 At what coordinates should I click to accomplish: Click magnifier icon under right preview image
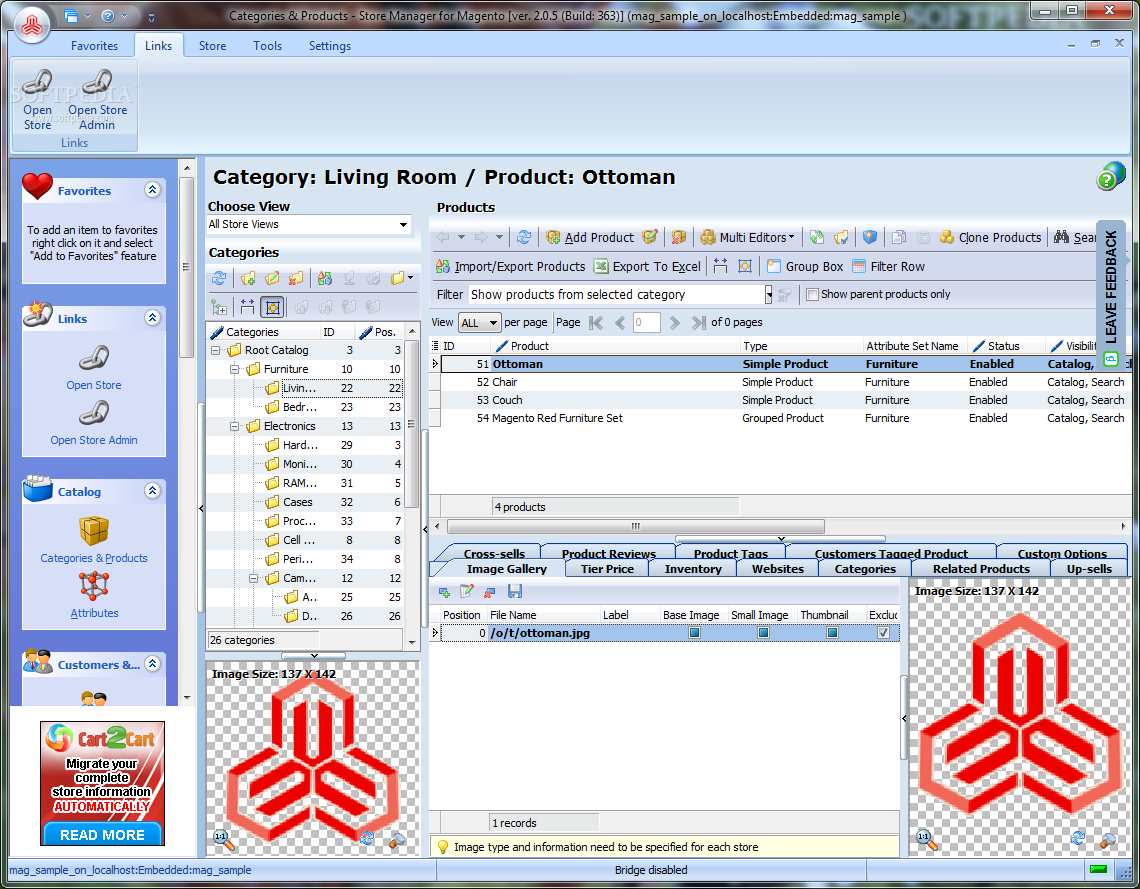(x=1108, y=840)
